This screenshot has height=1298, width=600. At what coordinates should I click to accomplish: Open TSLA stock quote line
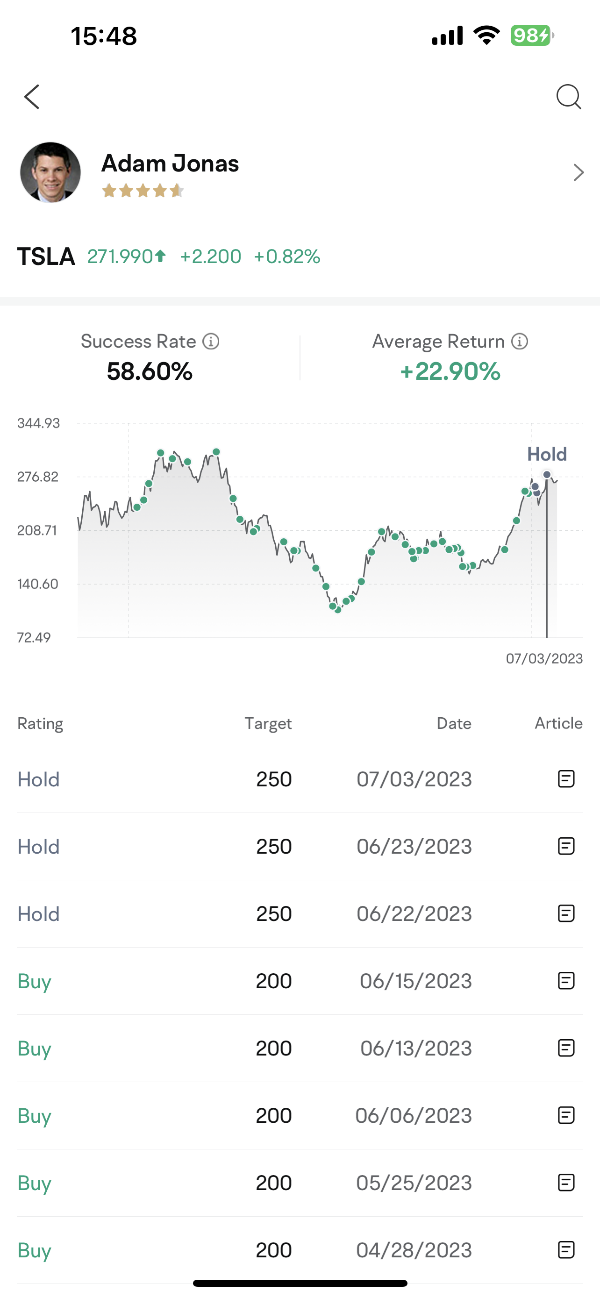(170, 256)
